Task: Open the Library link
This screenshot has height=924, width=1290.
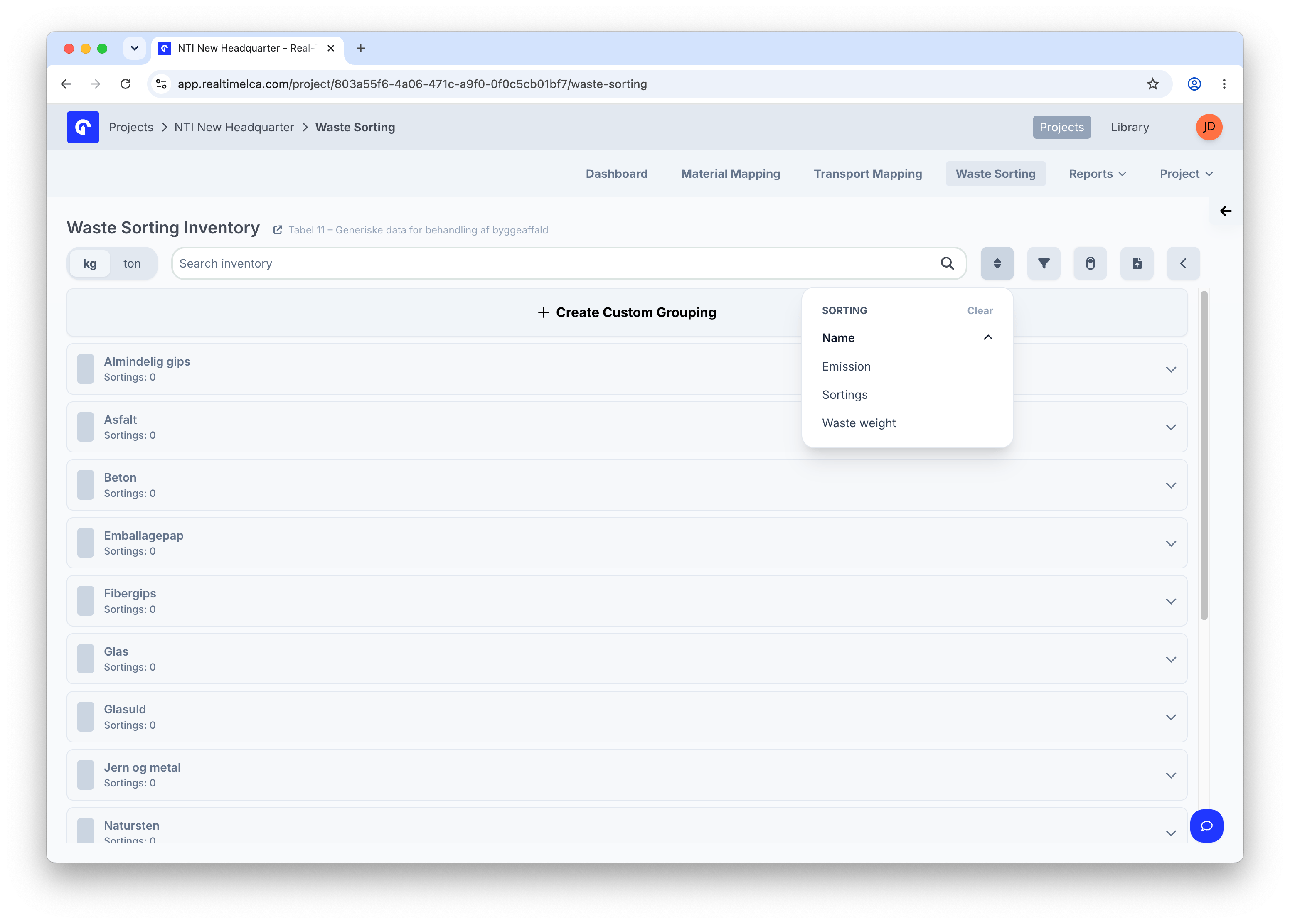Action: (1130, 127)
